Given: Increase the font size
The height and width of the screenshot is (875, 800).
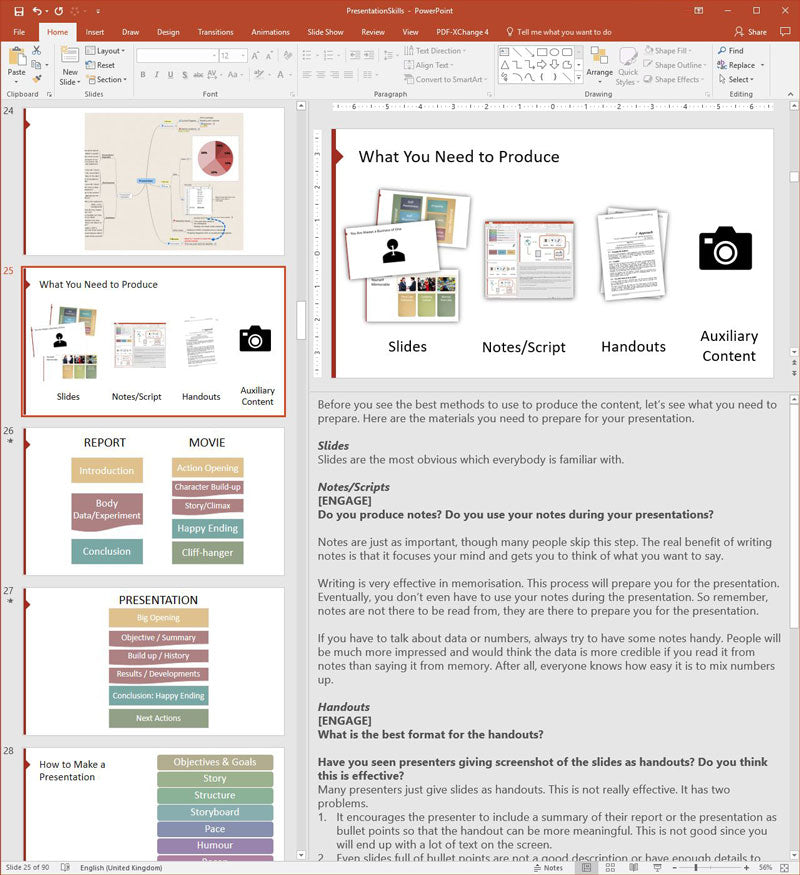Looking at the screenshot, I should tap(255, 56).
